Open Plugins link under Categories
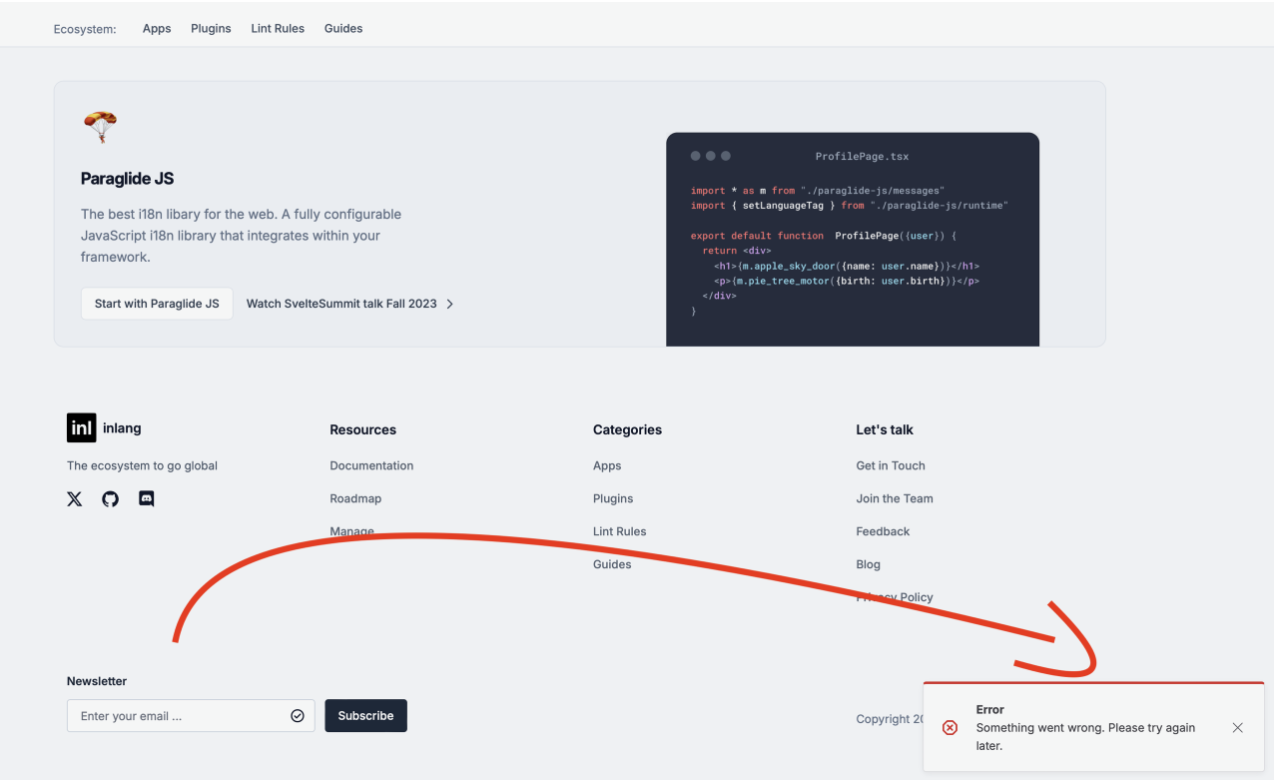1280x780 pixels. [613, 499]
